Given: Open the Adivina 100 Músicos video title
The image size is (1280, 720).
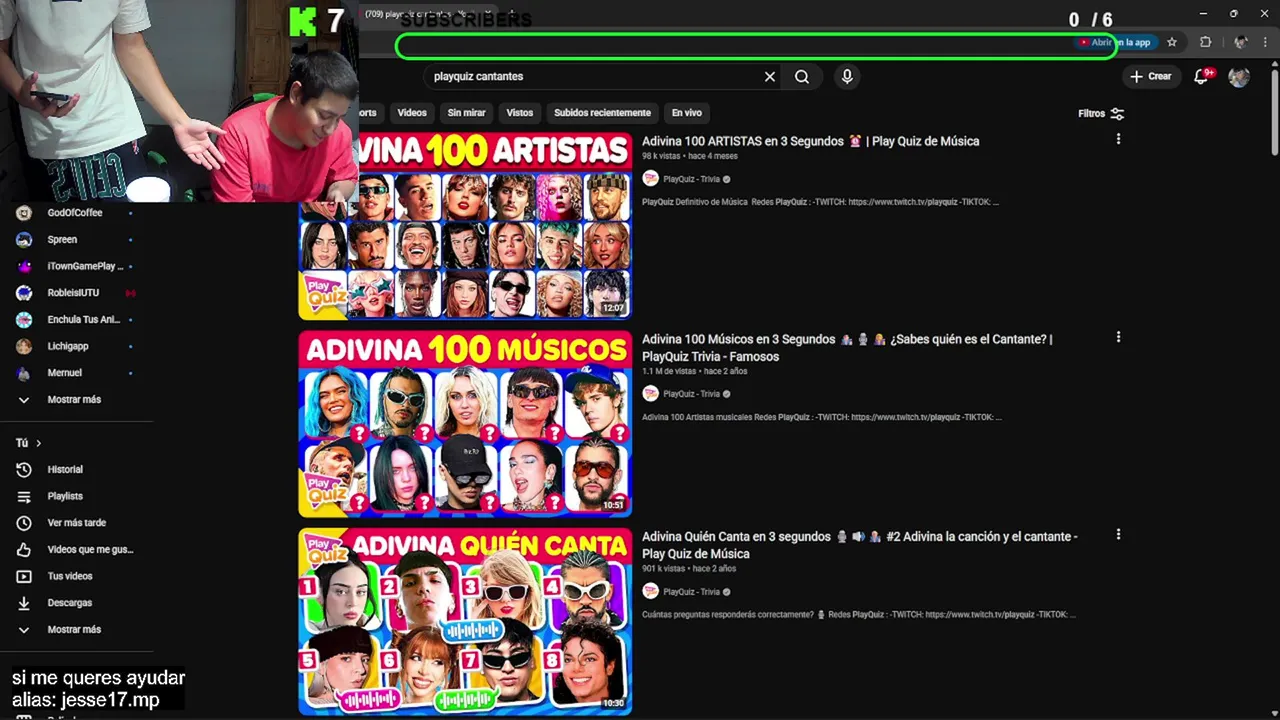Looking at the screenshot, I should coord(847,347).
